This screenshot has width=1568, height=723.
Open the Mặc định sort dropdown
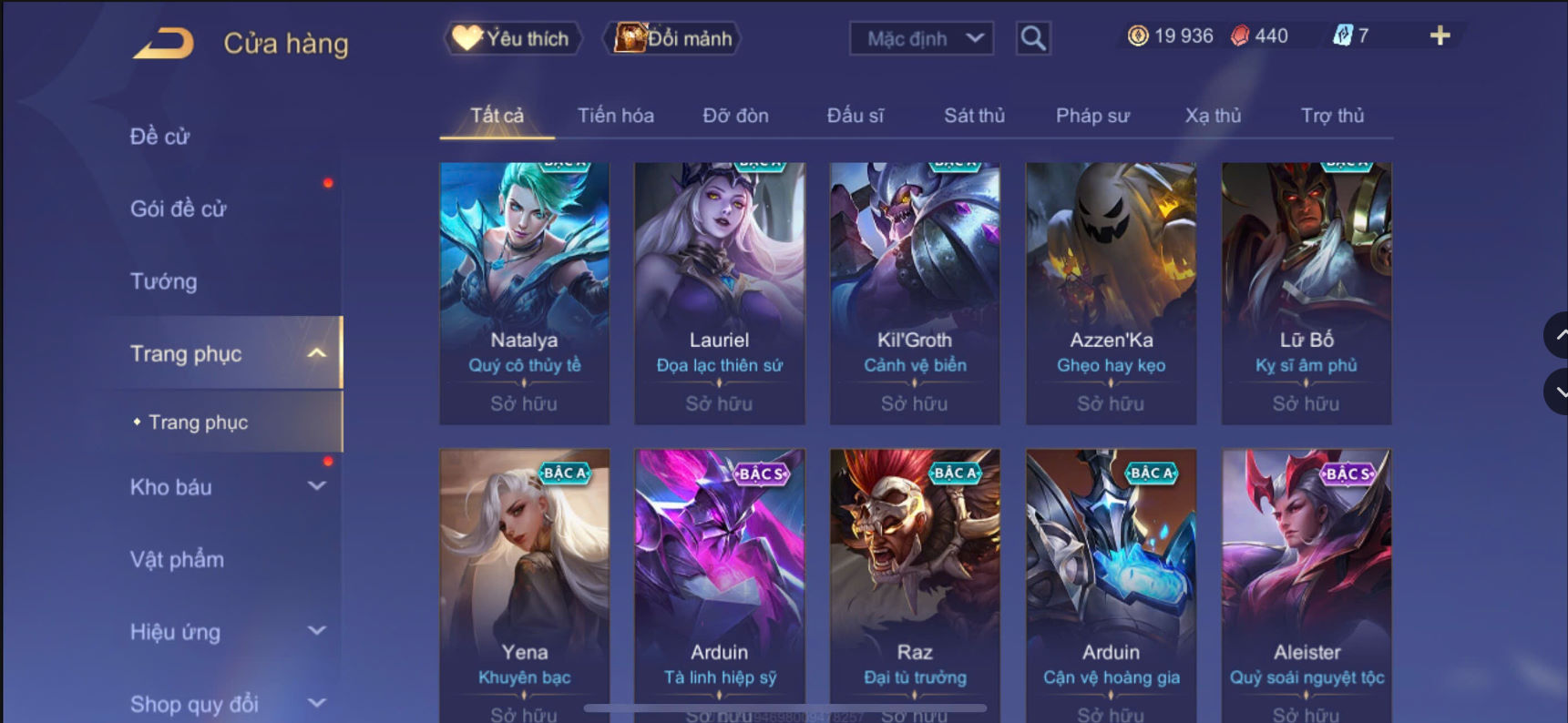point(921,38)
